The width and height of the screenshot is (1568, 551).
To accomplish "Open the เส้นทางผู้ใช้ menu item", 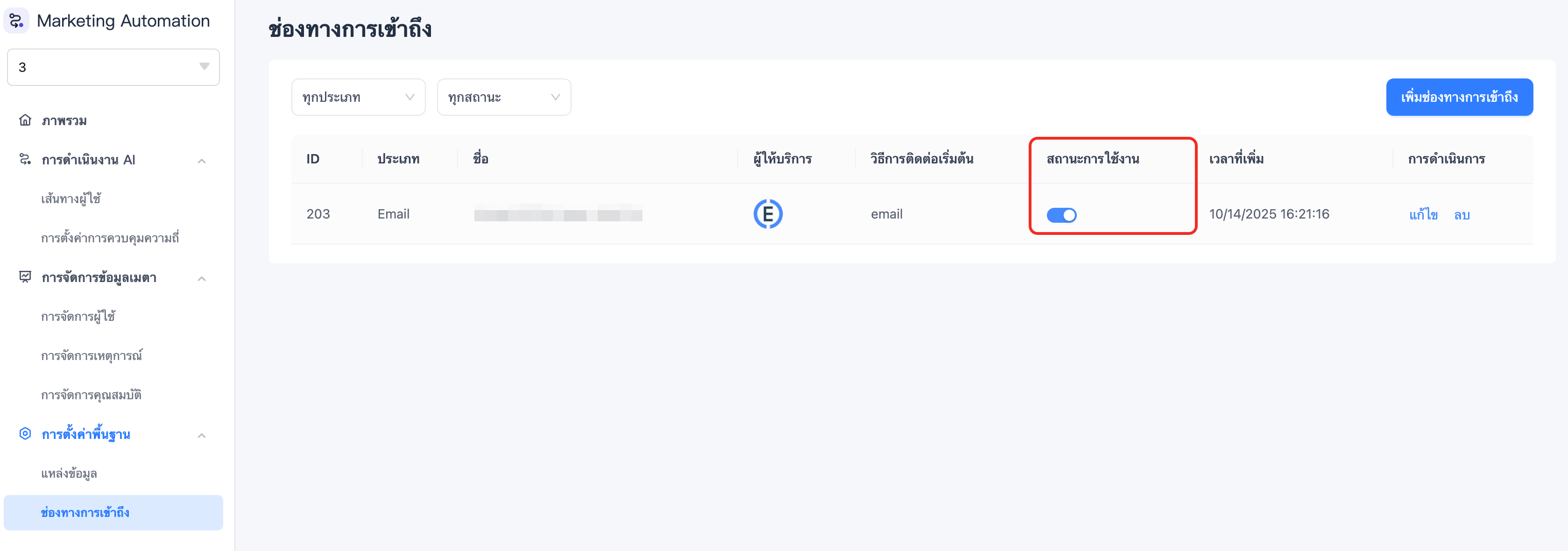I will pyautogui.click(x=71, y=198).
